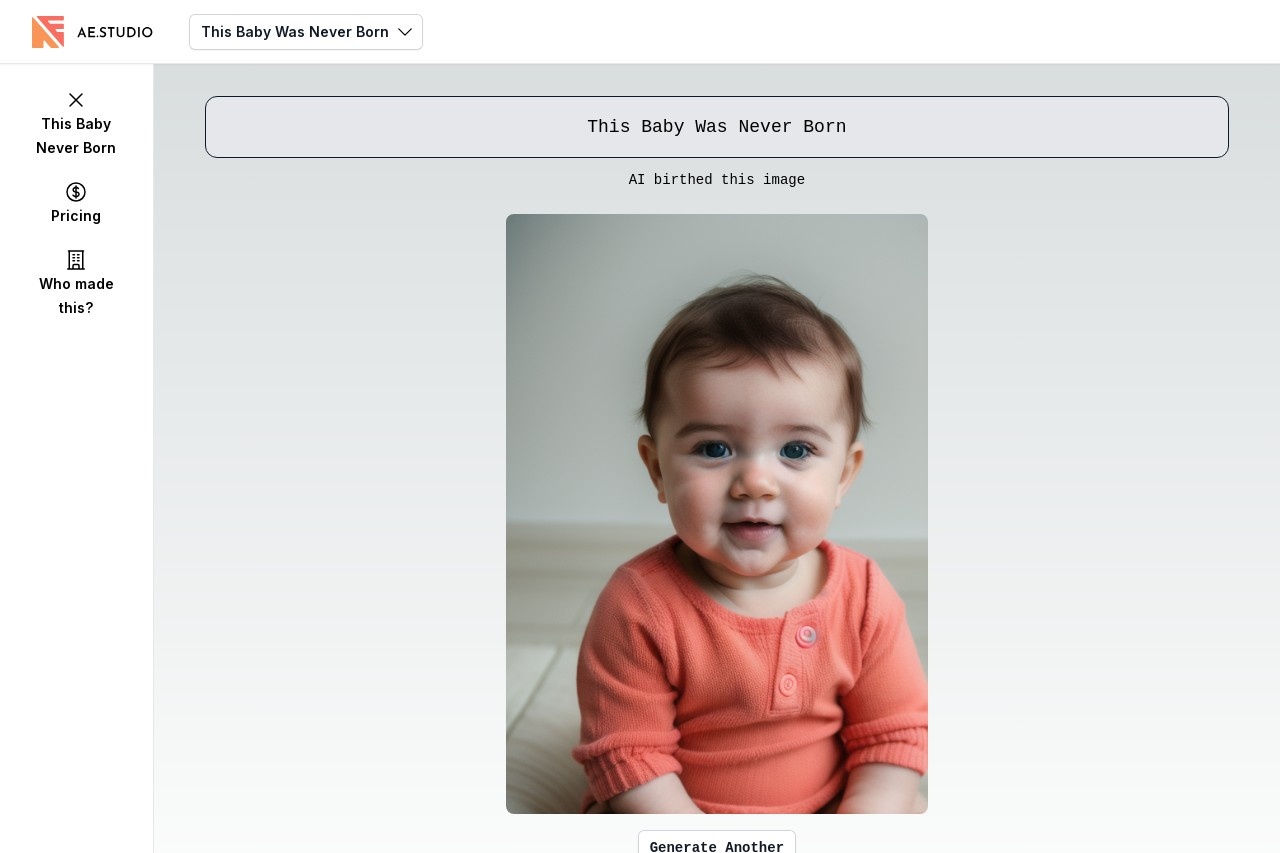This screenshot has height=853, width=1280.
Task: Click the generated baby image
Action: coord(717,514)
